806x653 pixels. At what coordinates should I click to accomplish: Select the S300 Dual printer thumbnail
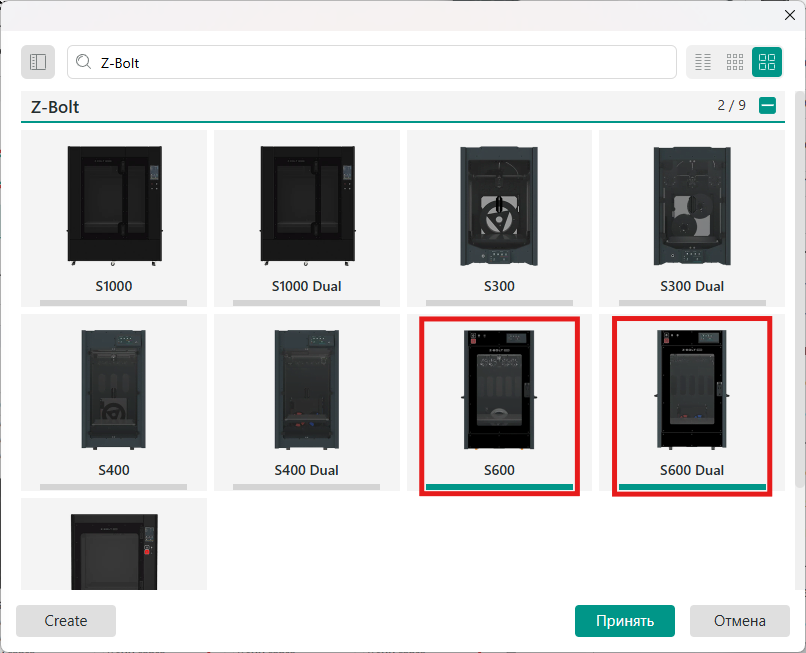point(692,206)
